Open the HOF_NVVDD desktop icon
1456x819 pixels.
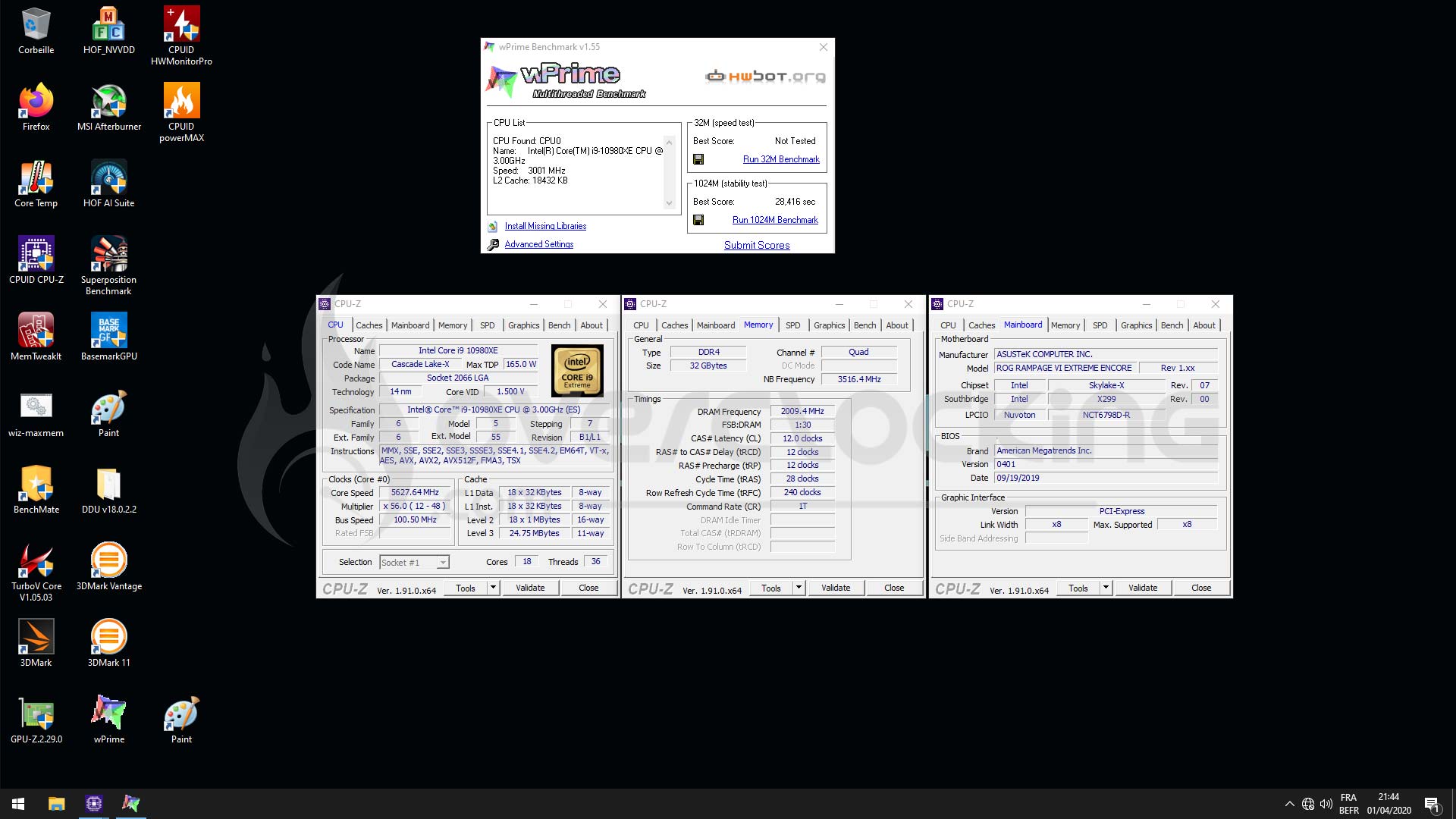tap(108, 31)
